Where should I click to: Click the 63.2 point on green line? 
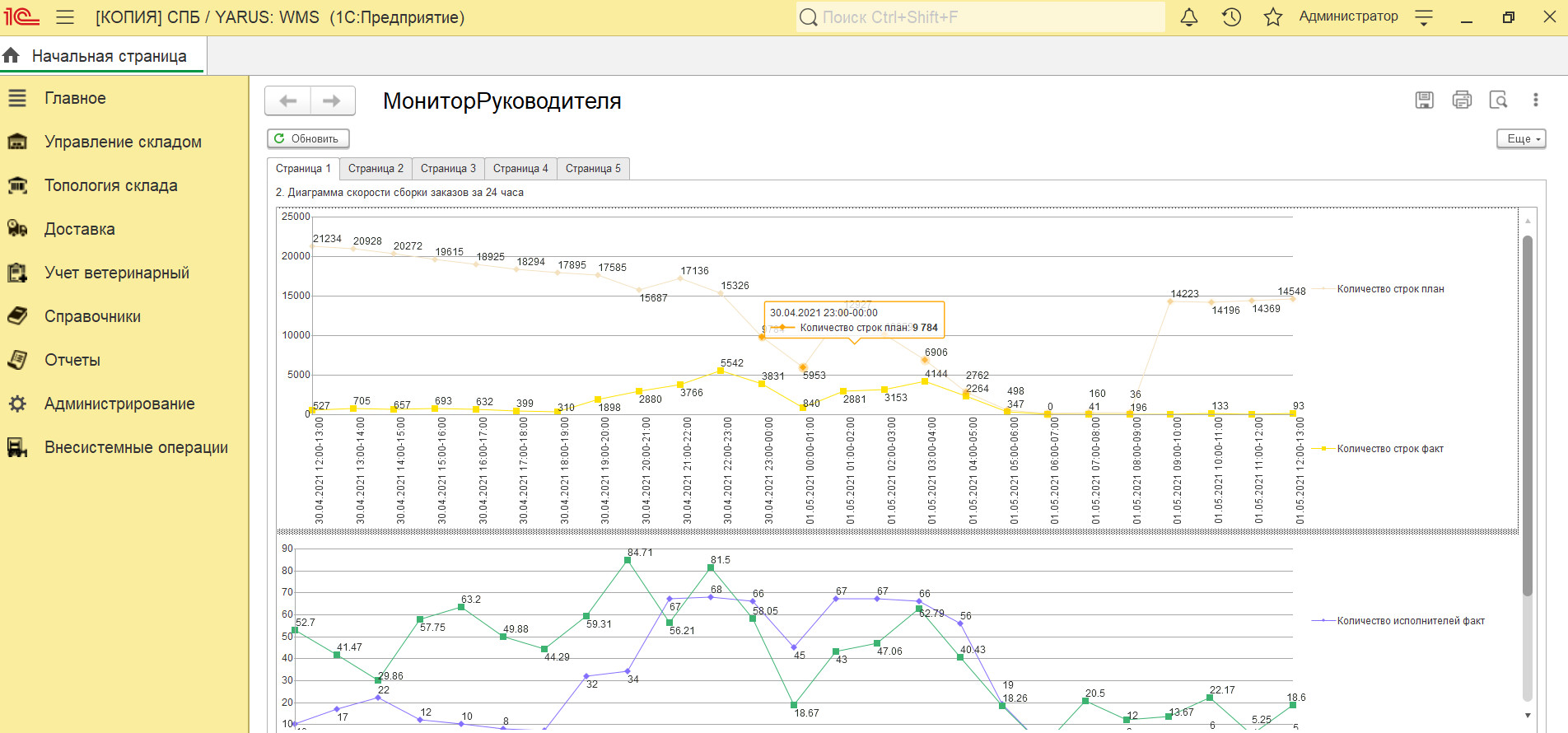[461, 607]
